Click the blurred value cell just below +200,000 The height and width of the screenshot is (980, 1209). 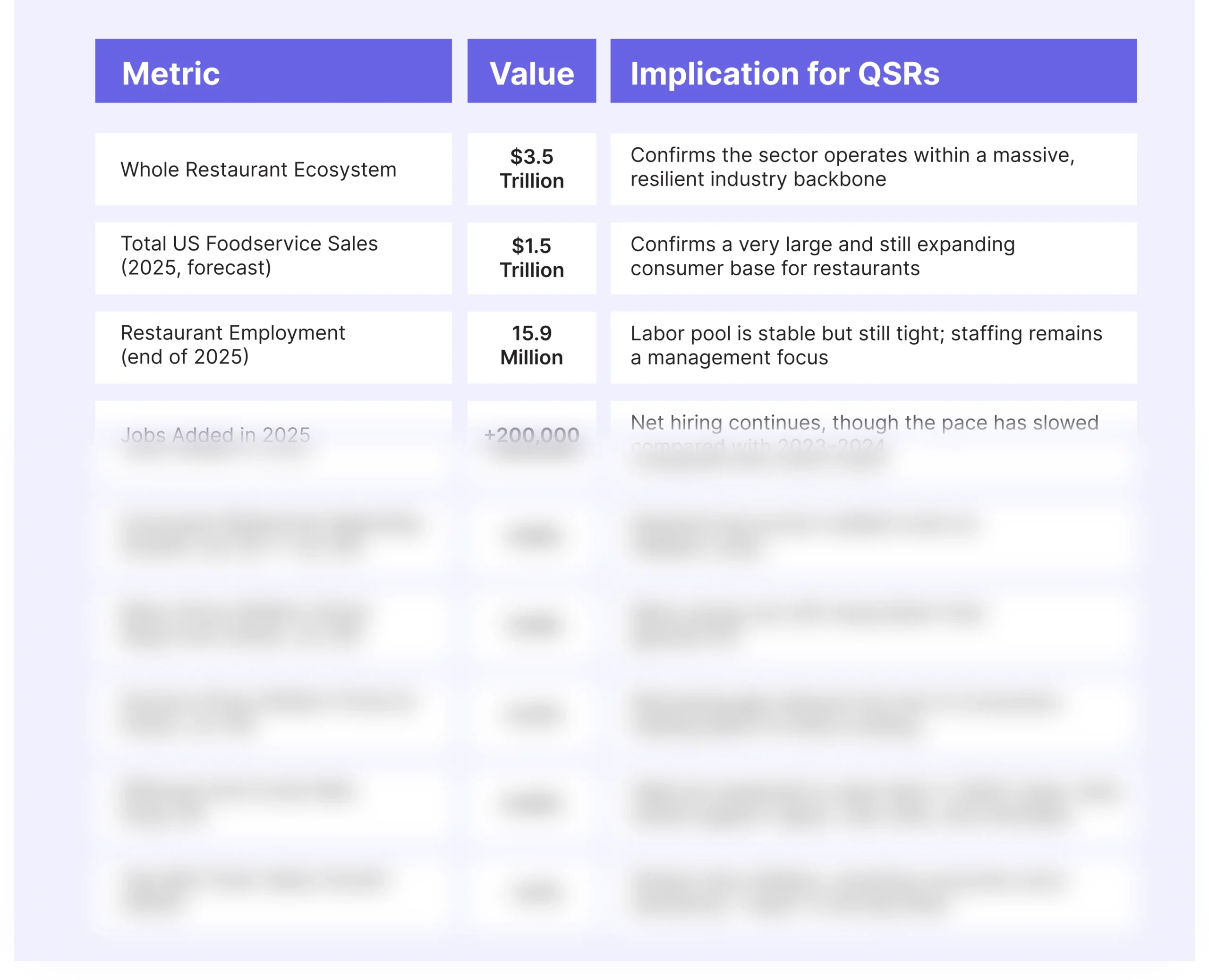tap(531, 535)
